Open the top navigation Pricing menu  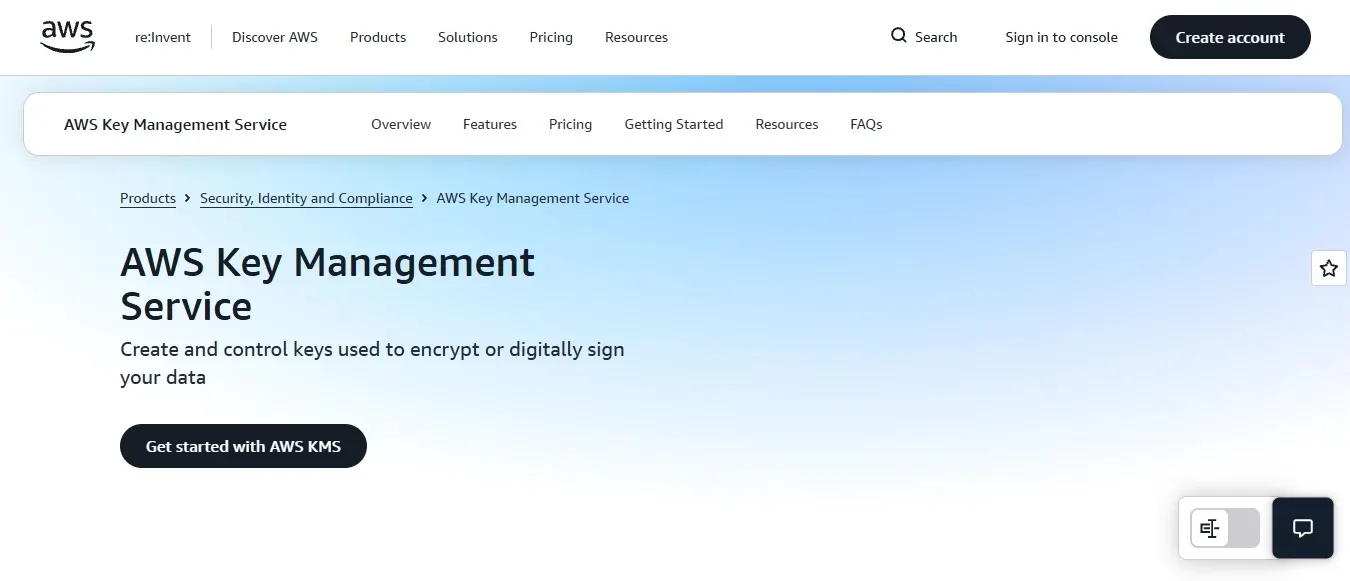coord(551,37)
